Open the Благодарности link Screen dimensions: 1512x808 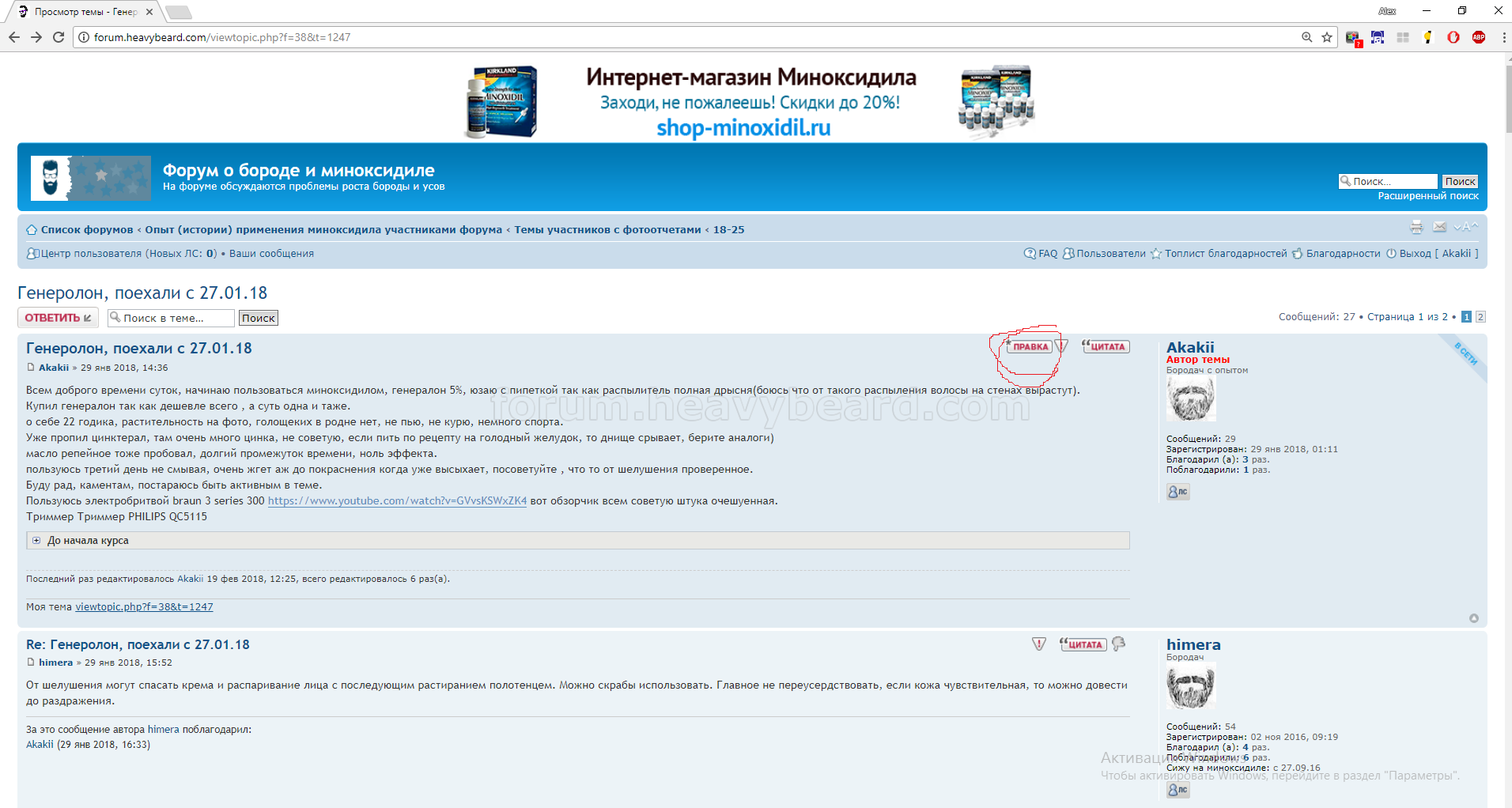(1343, 254)
